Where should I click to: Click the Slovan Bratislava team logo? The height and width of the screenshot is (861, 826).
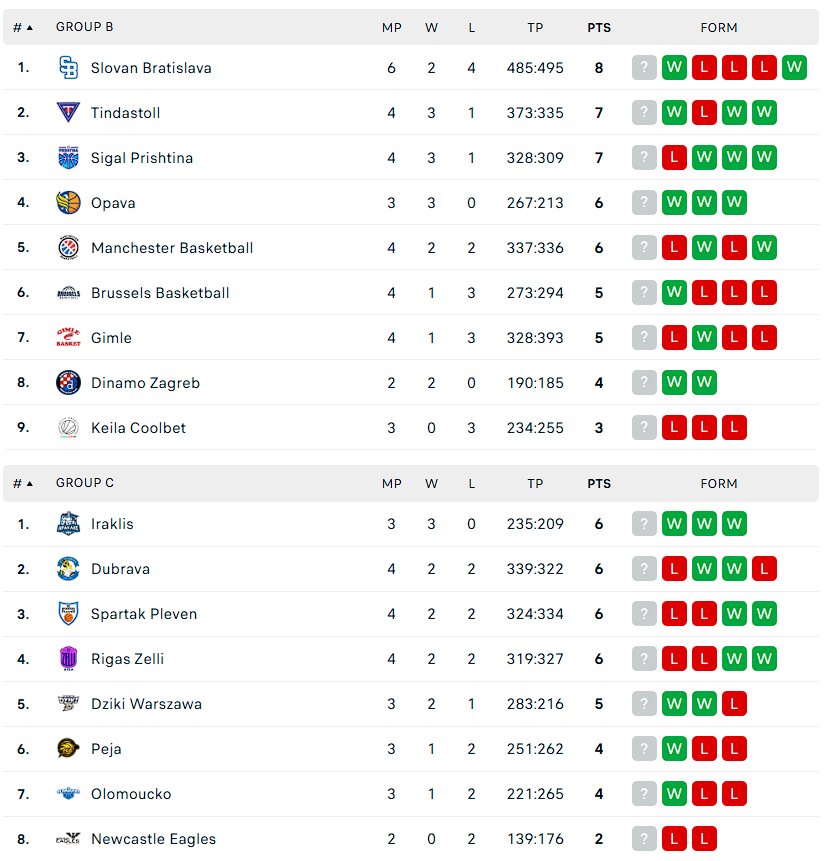pyautogui.click(x=68, y=68)
